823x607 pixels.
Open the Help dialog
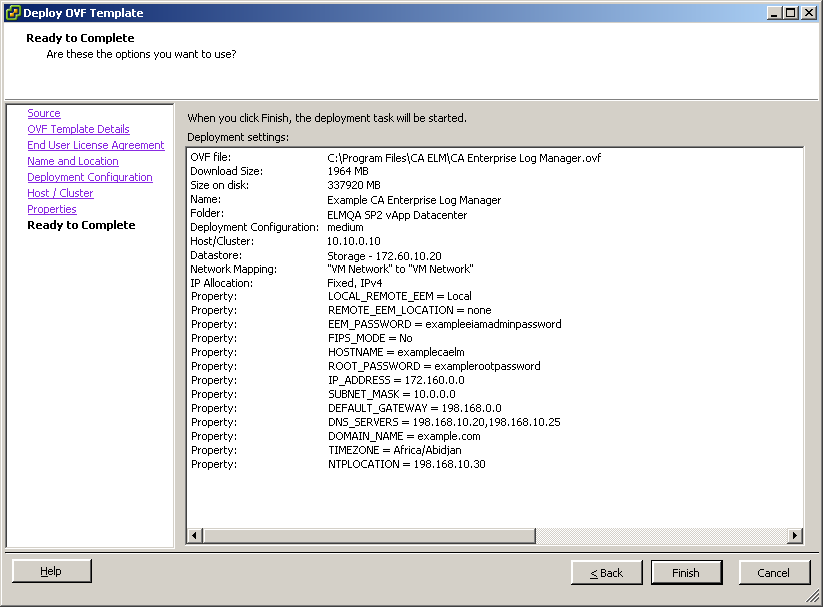(x=51, y=570)
